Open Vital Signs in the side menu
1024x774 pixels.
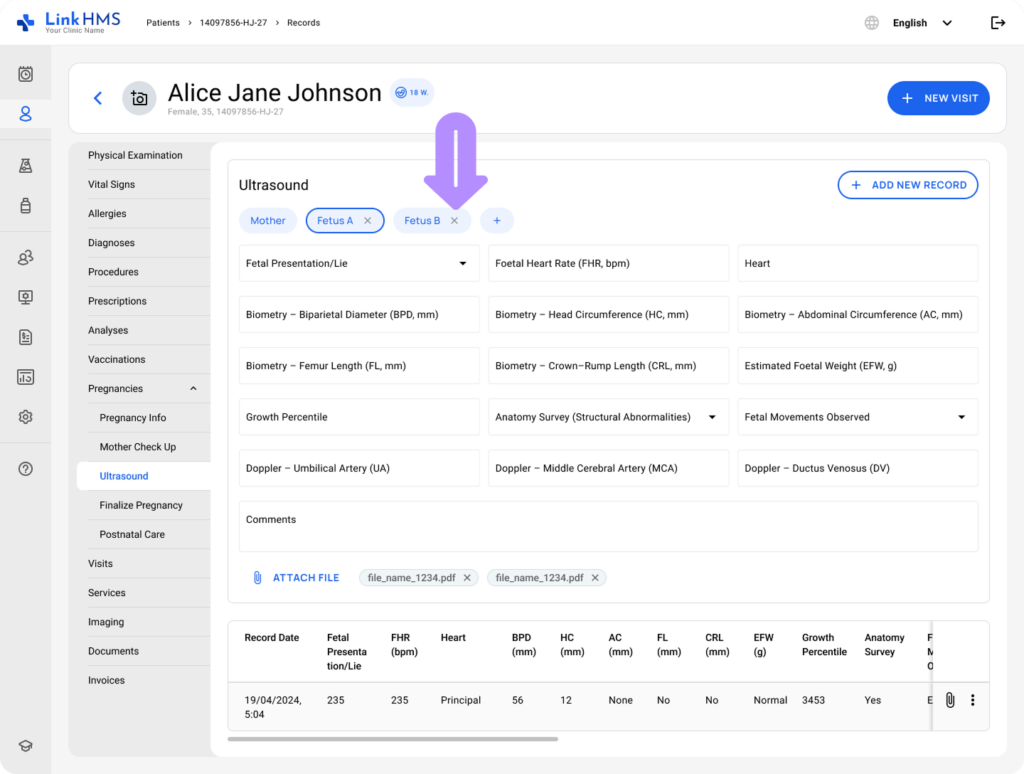point(111,185)
